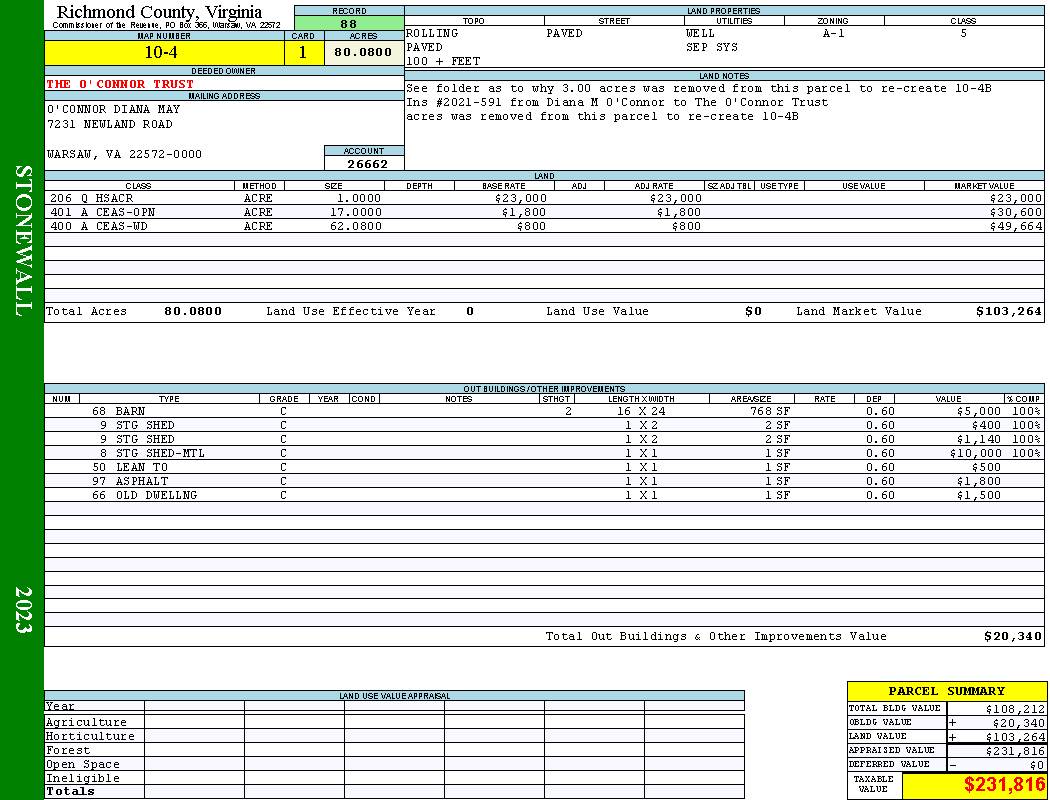Viewport: 1050px width, 800px height.
Task: Click the acres value 80.0800
Action: (363, 52)
